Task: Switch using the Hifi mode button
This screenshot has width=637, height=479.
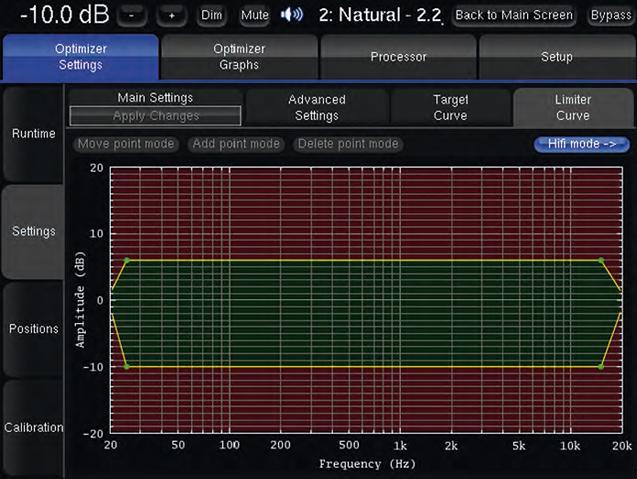Action: (x=581, y=144)
